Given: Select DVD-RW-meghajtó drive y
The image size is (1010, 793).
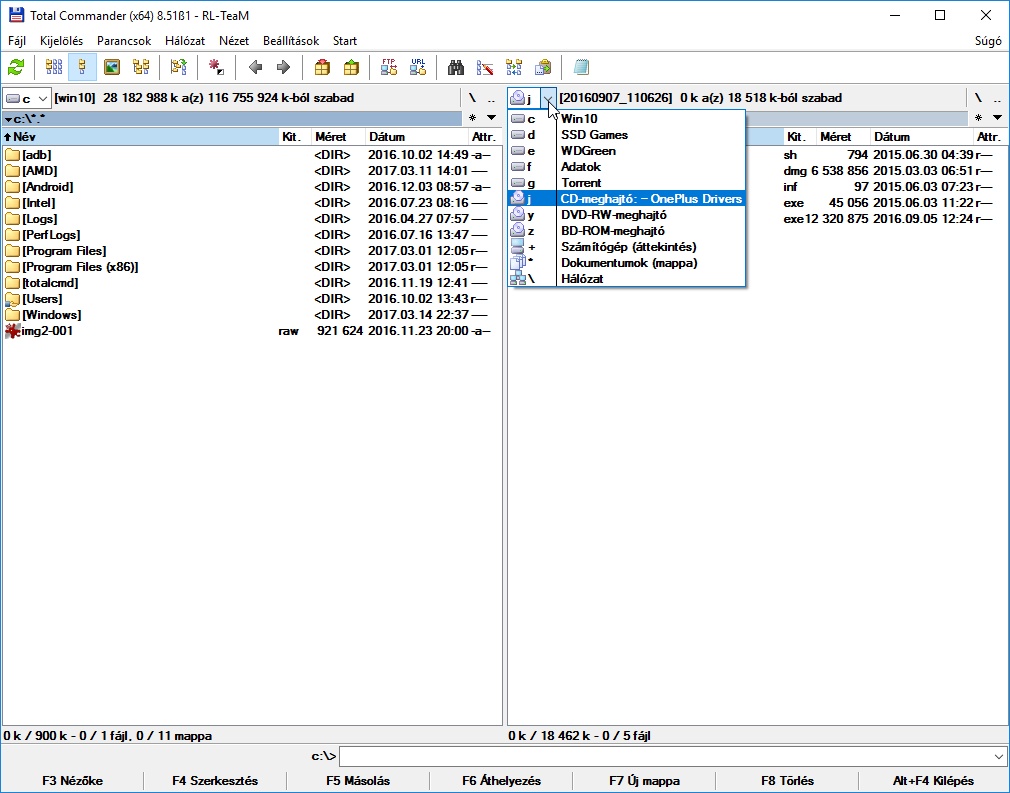Looking at the screenshot, I should pyautogui.click(x=627, y=215).
